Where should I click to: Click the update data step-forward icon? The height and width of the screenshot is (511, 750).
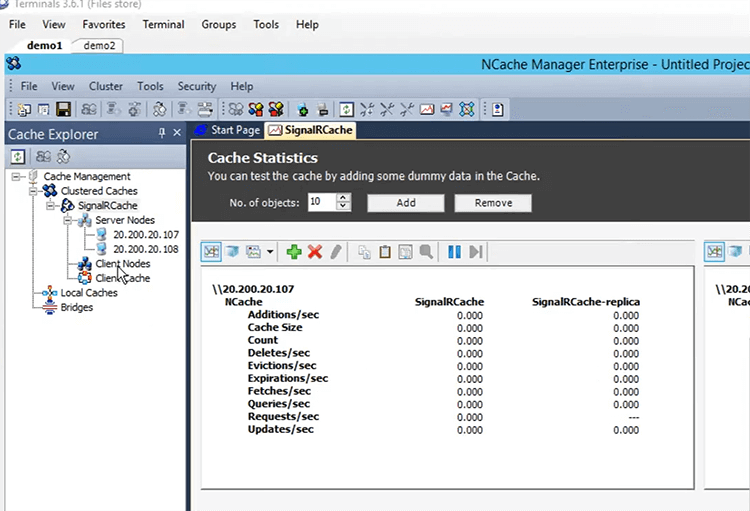tap(475, 252)
